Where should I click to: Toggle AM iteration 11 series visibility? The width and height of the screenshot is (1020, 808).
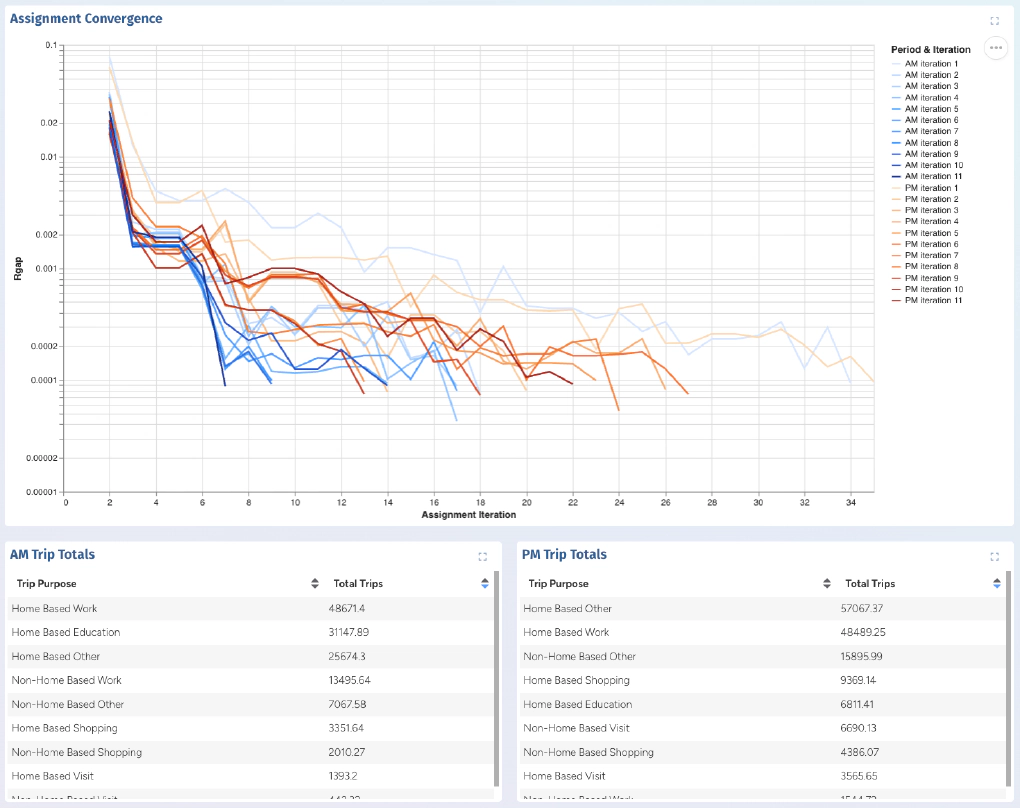(x=932, y=177)
